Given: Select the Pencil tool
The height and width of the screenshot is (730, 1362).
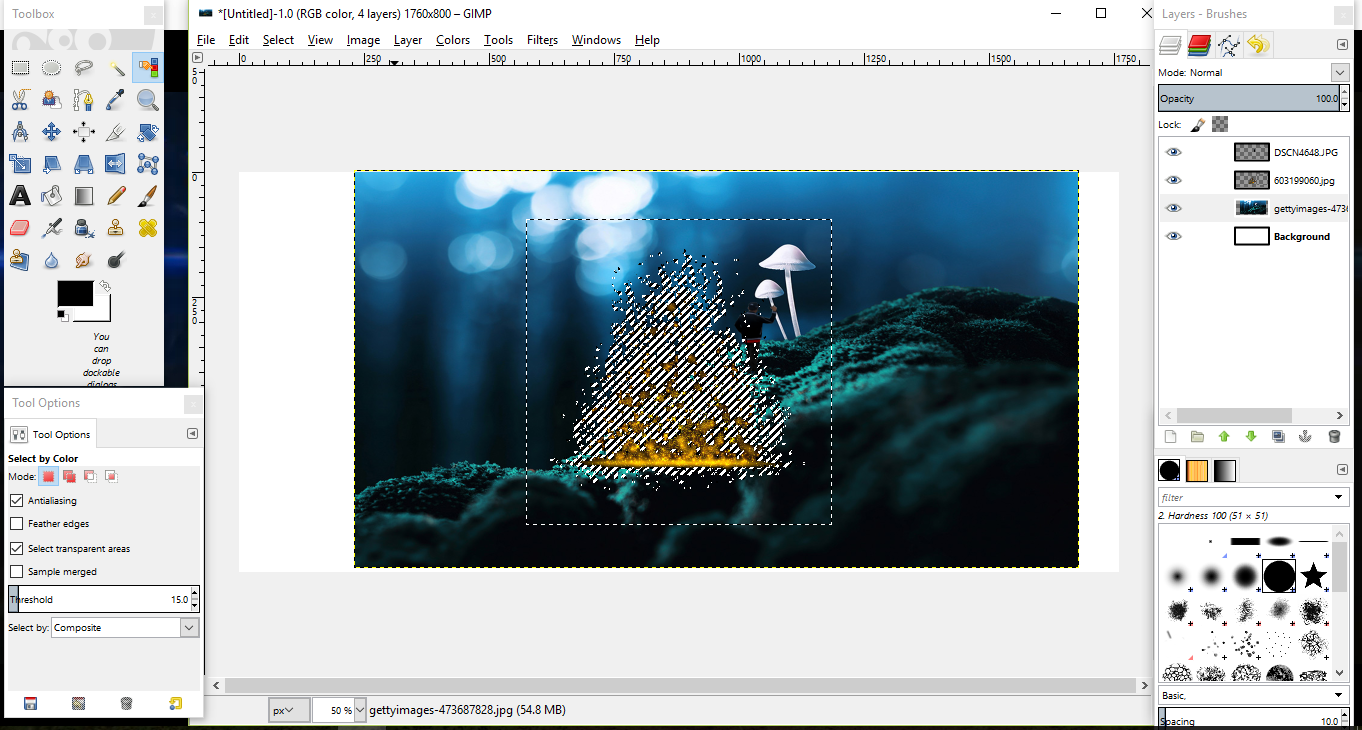Looking at the screenshot, I should tap(116, 196).
